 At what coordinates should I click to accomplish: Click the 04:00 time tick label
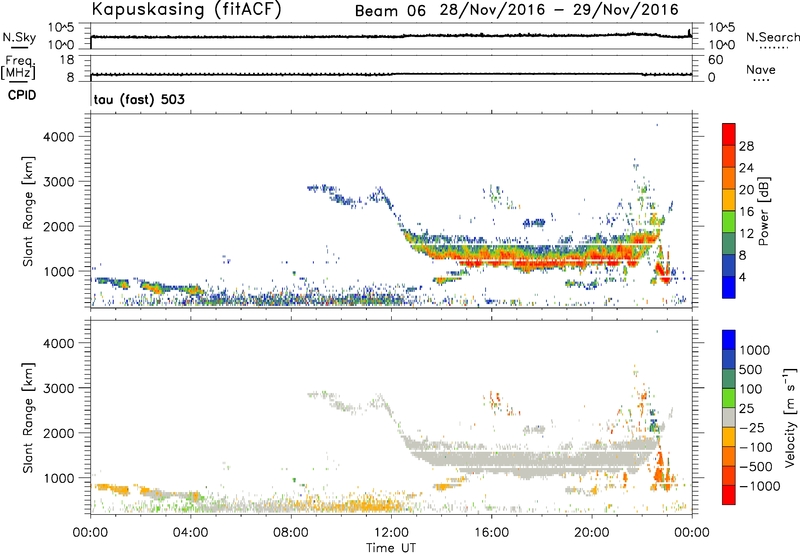click(191, 533)
